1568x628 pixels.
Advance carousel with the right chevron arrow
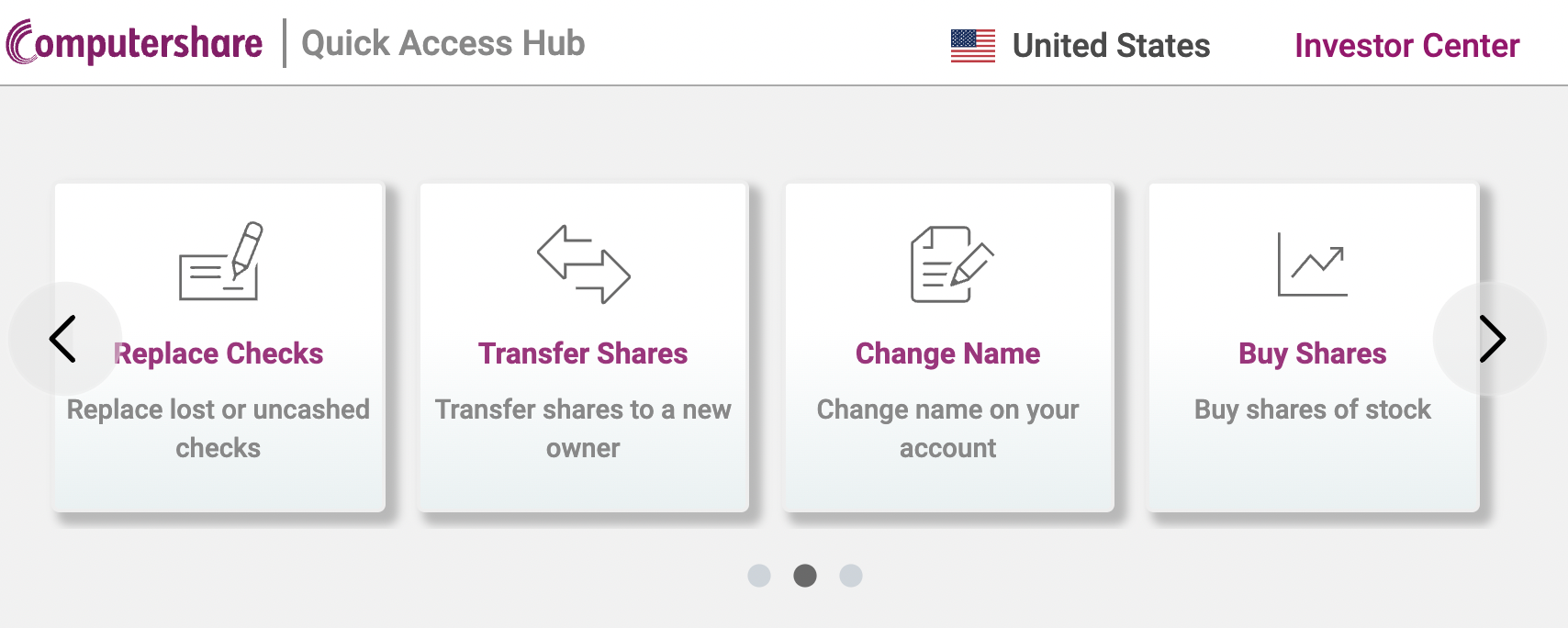(1490, 339)
